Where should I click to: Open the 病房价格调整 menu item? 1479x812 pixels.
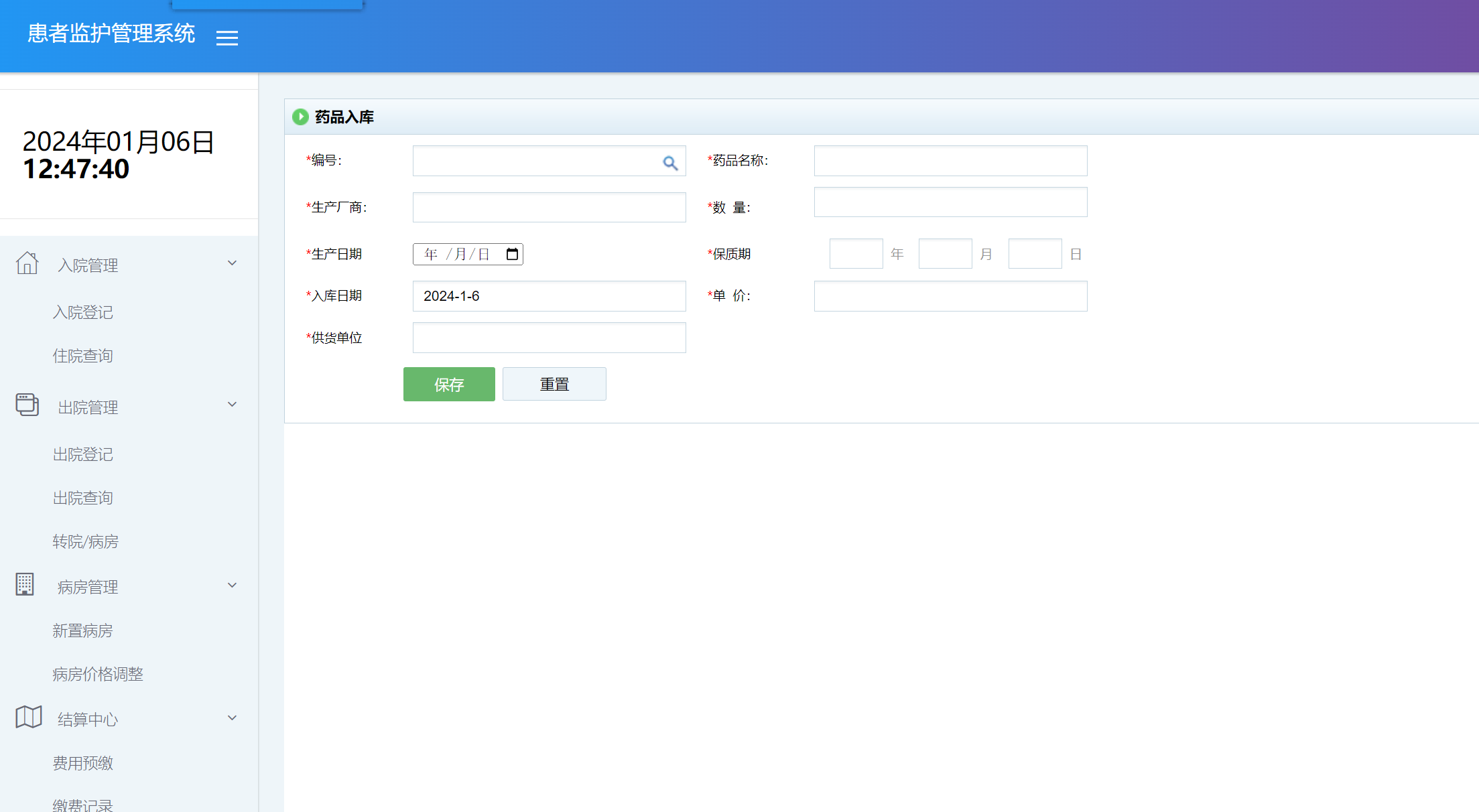point(98,675)
